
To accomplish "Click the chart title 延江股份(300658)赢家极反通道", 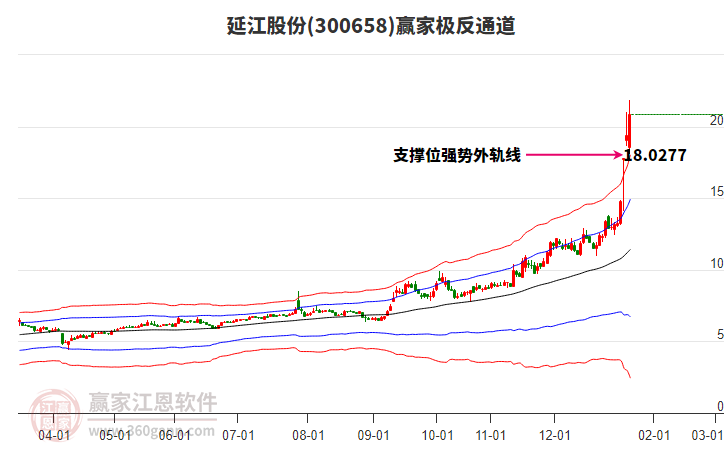I will coord(371,26).
